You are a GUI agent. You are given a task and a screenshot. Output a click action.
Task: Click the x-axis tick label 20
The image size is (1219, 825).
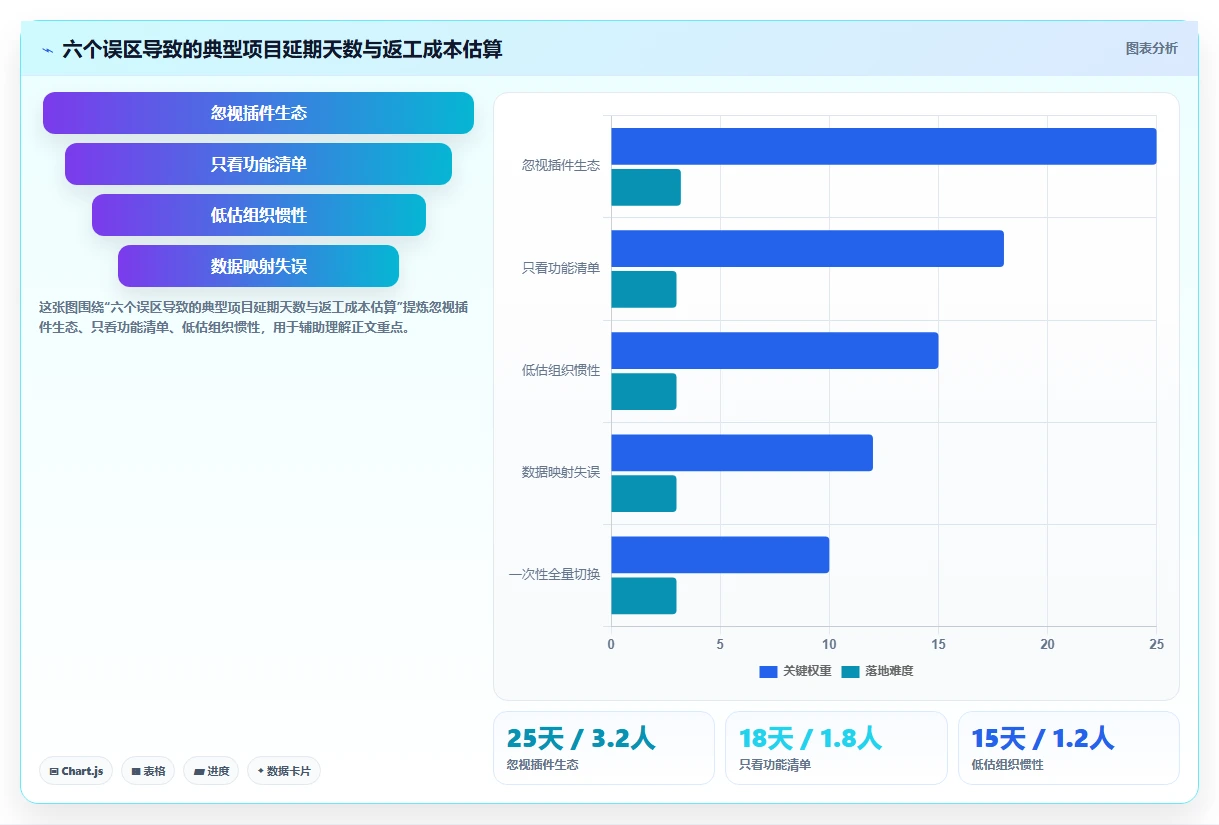(1047, 644)
